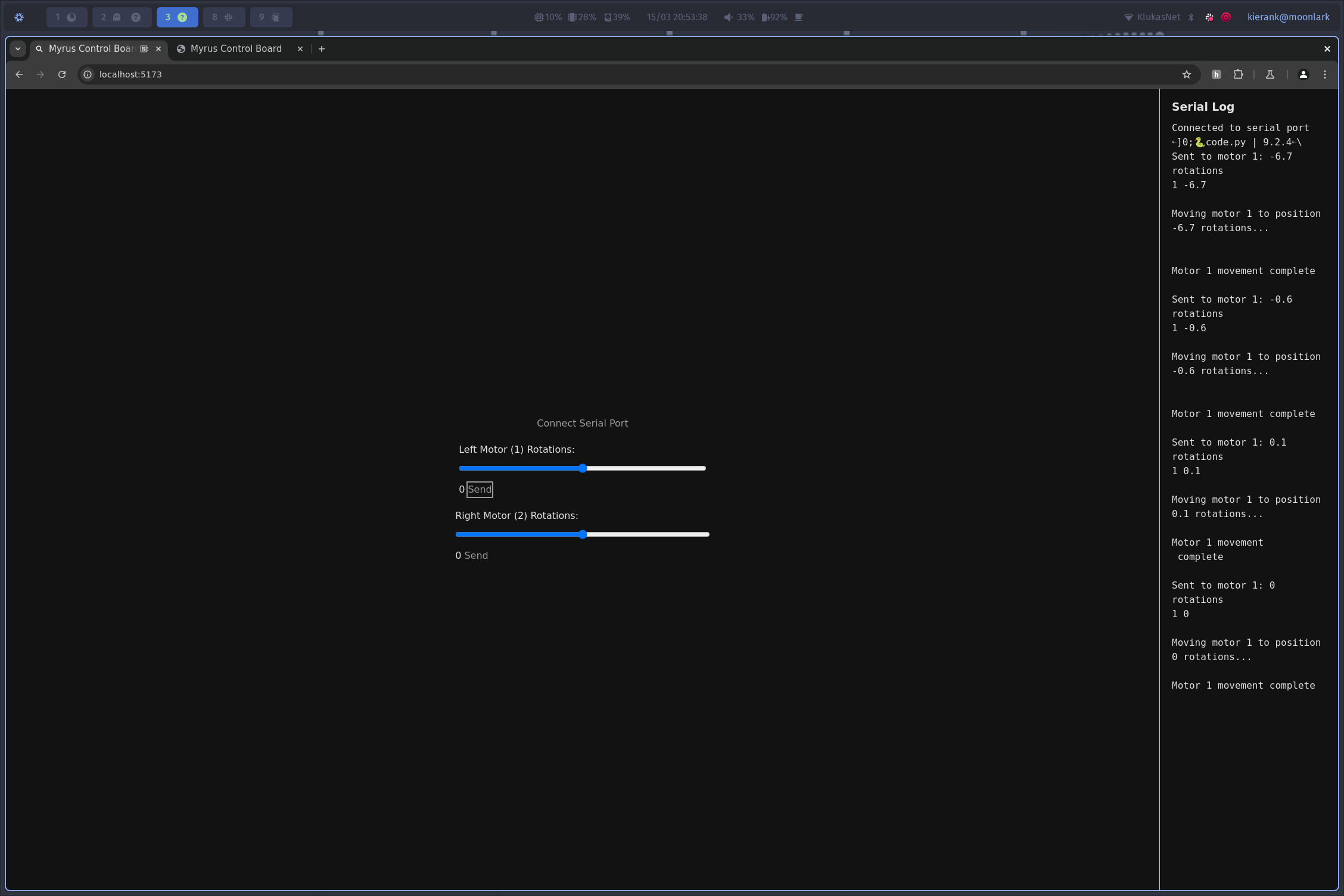Open a new browser tab with the plus
This screenshot has width=1344, height=896.
click(x=322, y=49)
